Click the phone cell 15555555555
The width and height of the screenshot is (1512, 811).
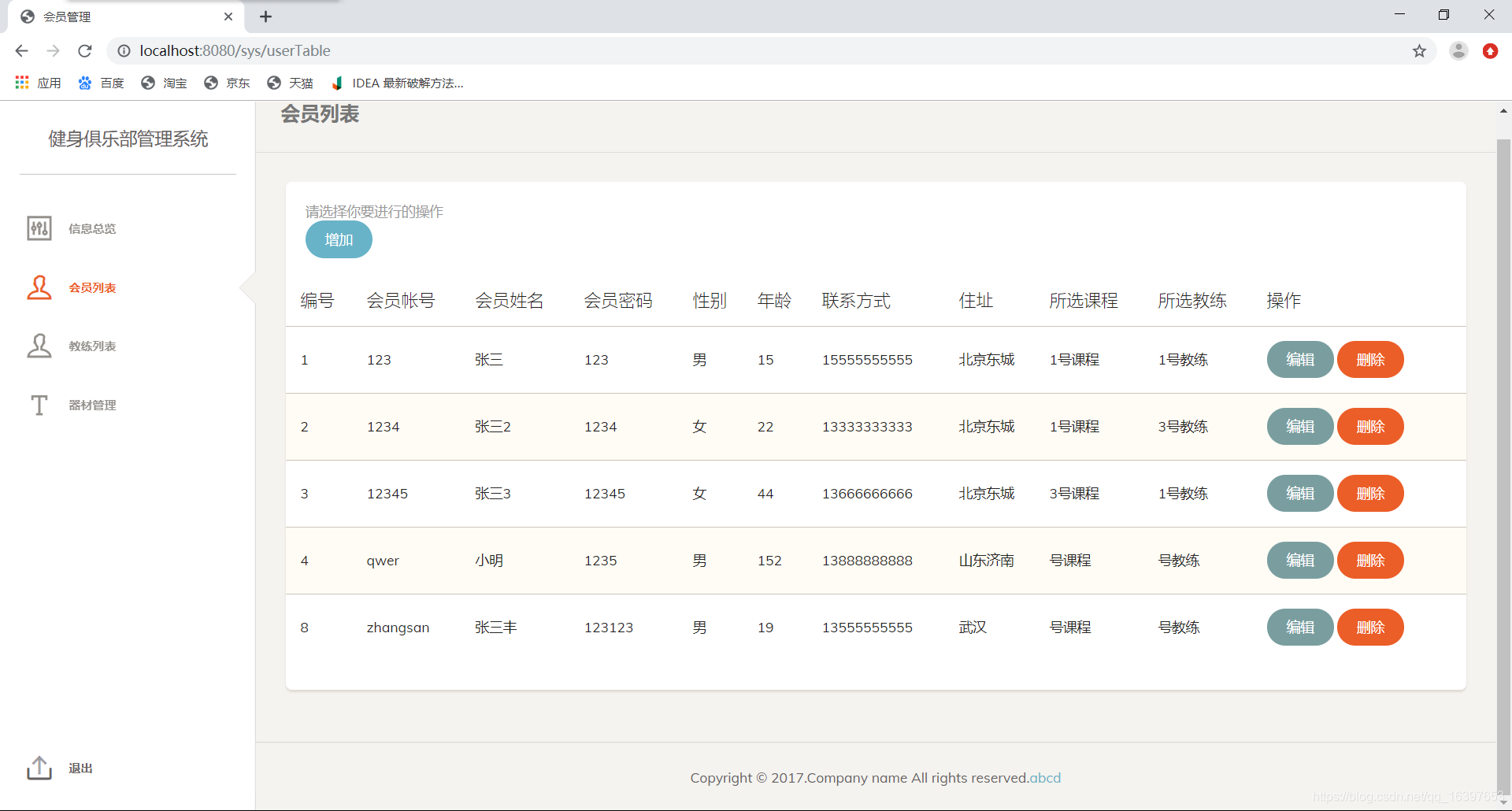(x=867, y=360)
